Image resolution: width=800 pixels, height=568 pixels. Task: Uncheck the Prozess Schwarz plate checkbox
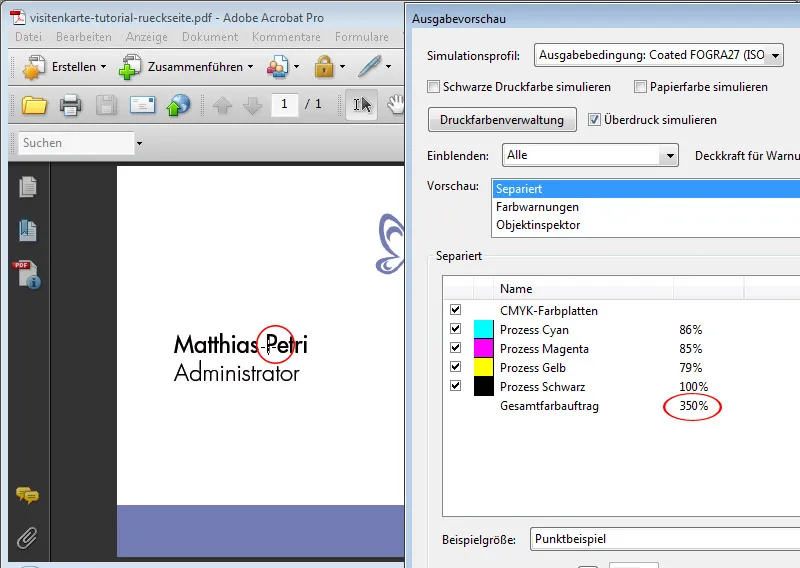click(456, 385)
